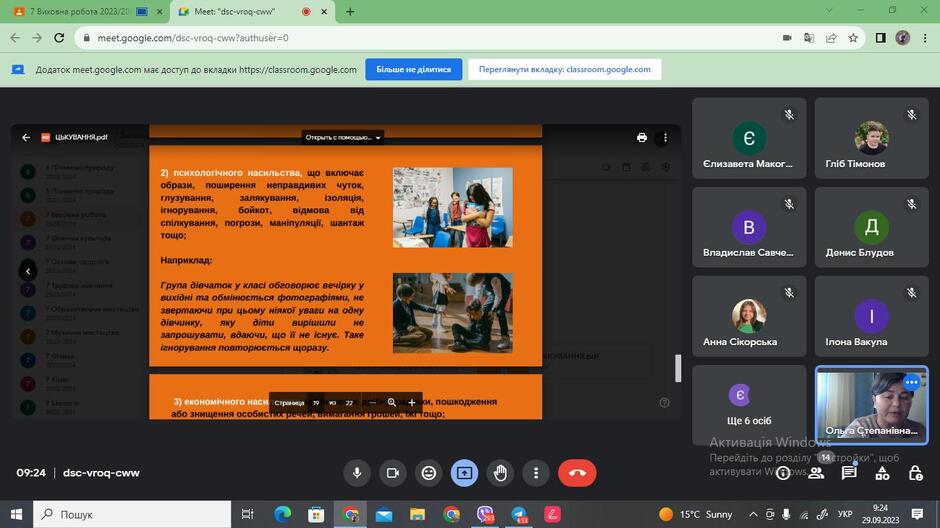The width and height of the screenshot is (940, 528).
Task: Toggle the microphone on or off
Action: pos(357,473)
